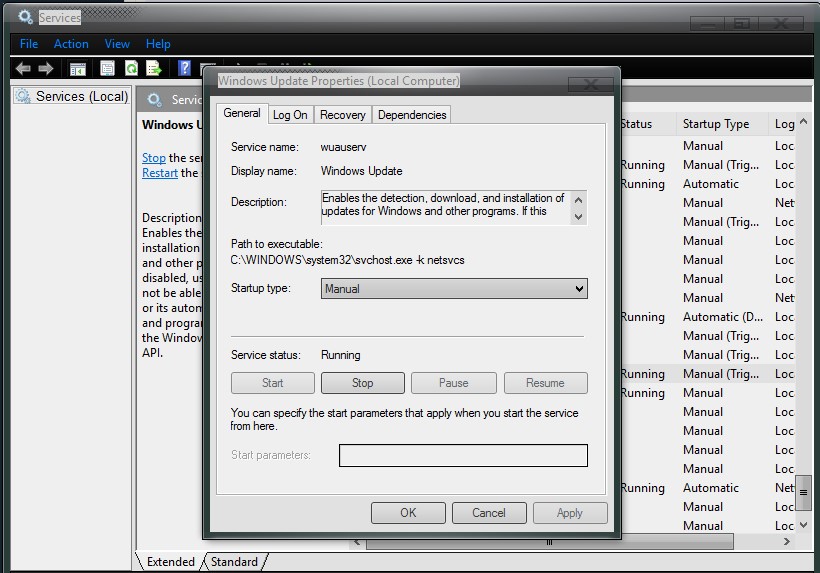Switch to the Log On tab
Viewport: 820px width, 573px height.
(x=290, y=115)
